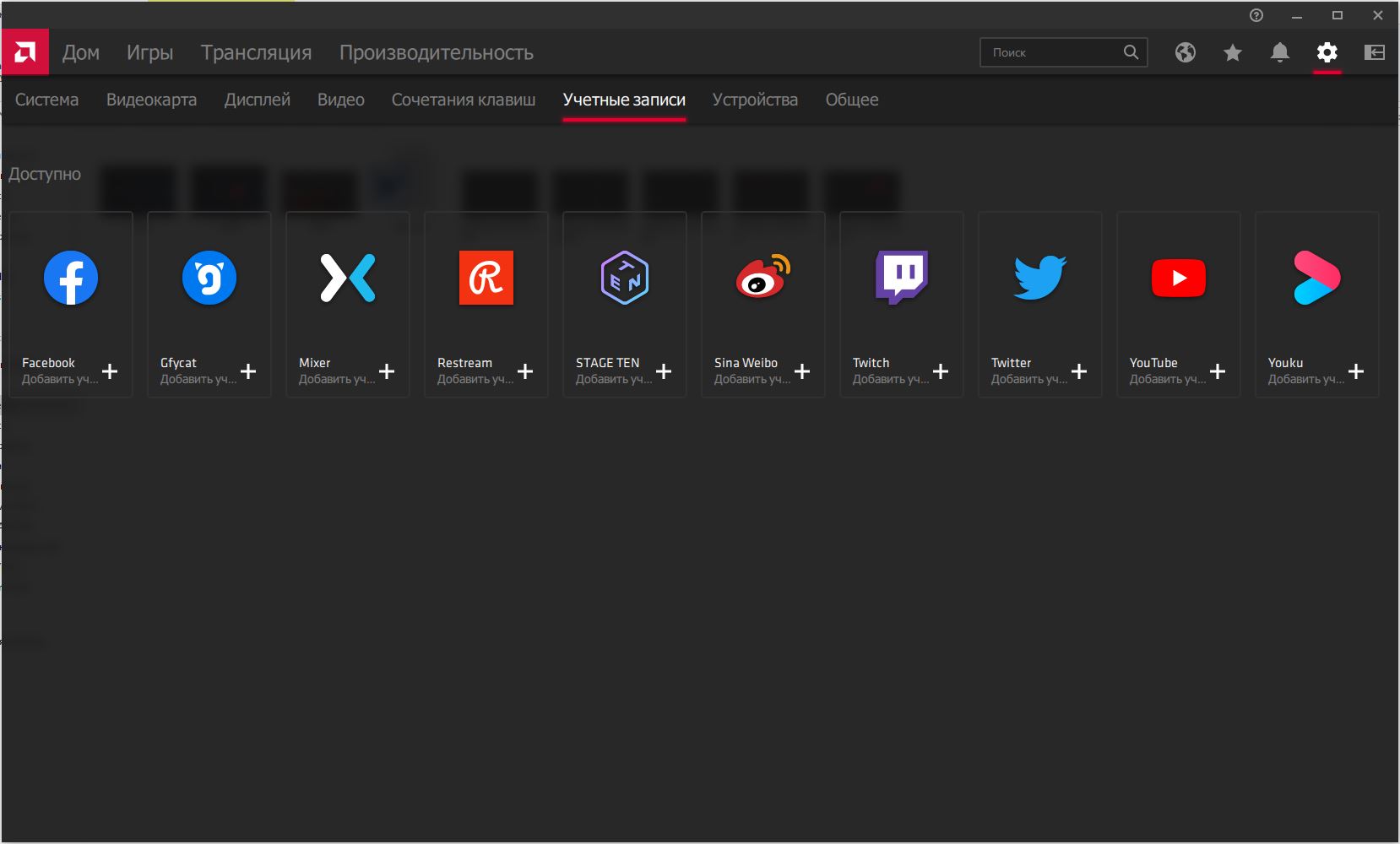Maximize the Radeon Software window

click(1338, 15)
